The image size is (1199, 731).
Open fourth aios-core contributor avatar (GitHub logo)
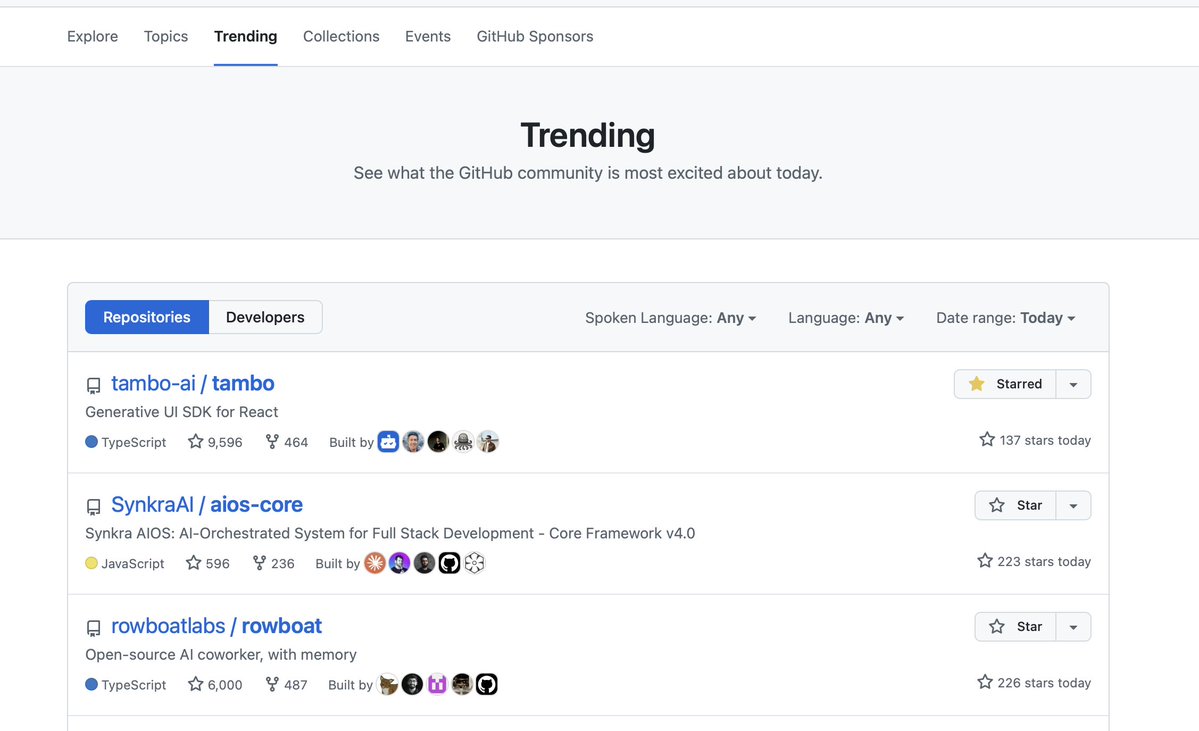pos(449,563)
